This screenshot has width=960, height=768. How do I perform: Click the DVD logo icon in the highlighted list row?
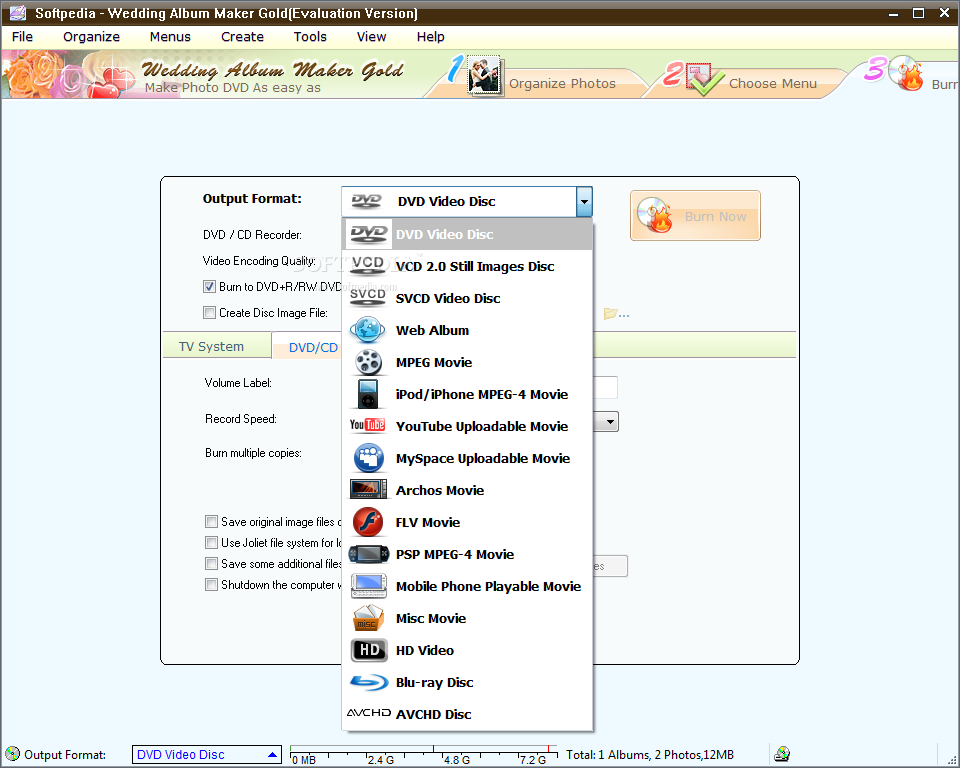pos(369,234)
